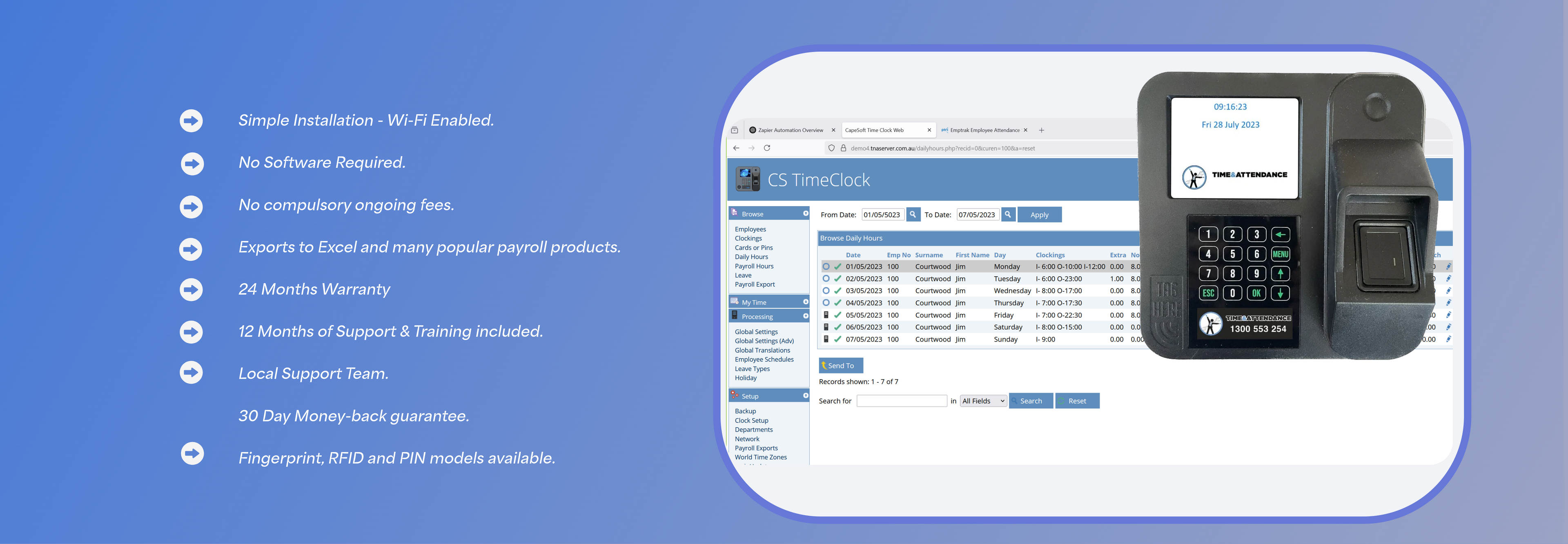Click the Send To button

pyautogui.click(x=841, y=366)
